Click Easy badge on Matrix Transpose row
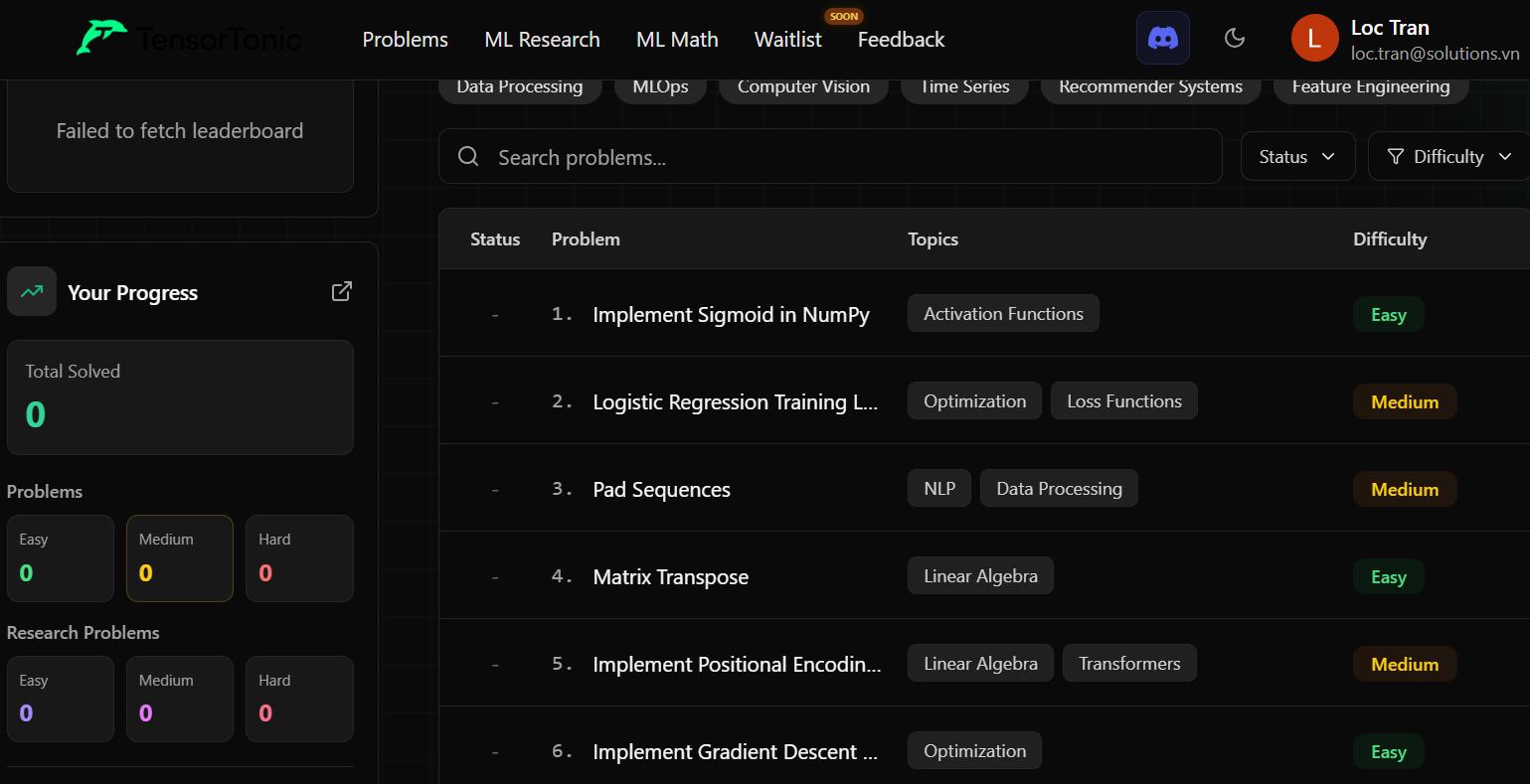 click(x=1389, y=576)
